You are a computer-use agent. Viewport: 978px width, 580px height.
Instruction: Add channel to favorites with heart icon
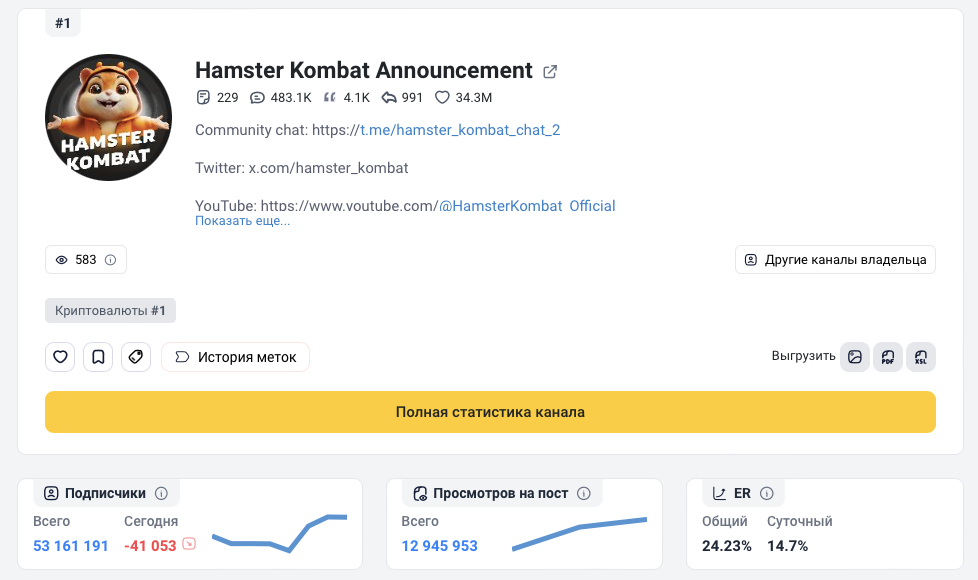pos(60,357)
